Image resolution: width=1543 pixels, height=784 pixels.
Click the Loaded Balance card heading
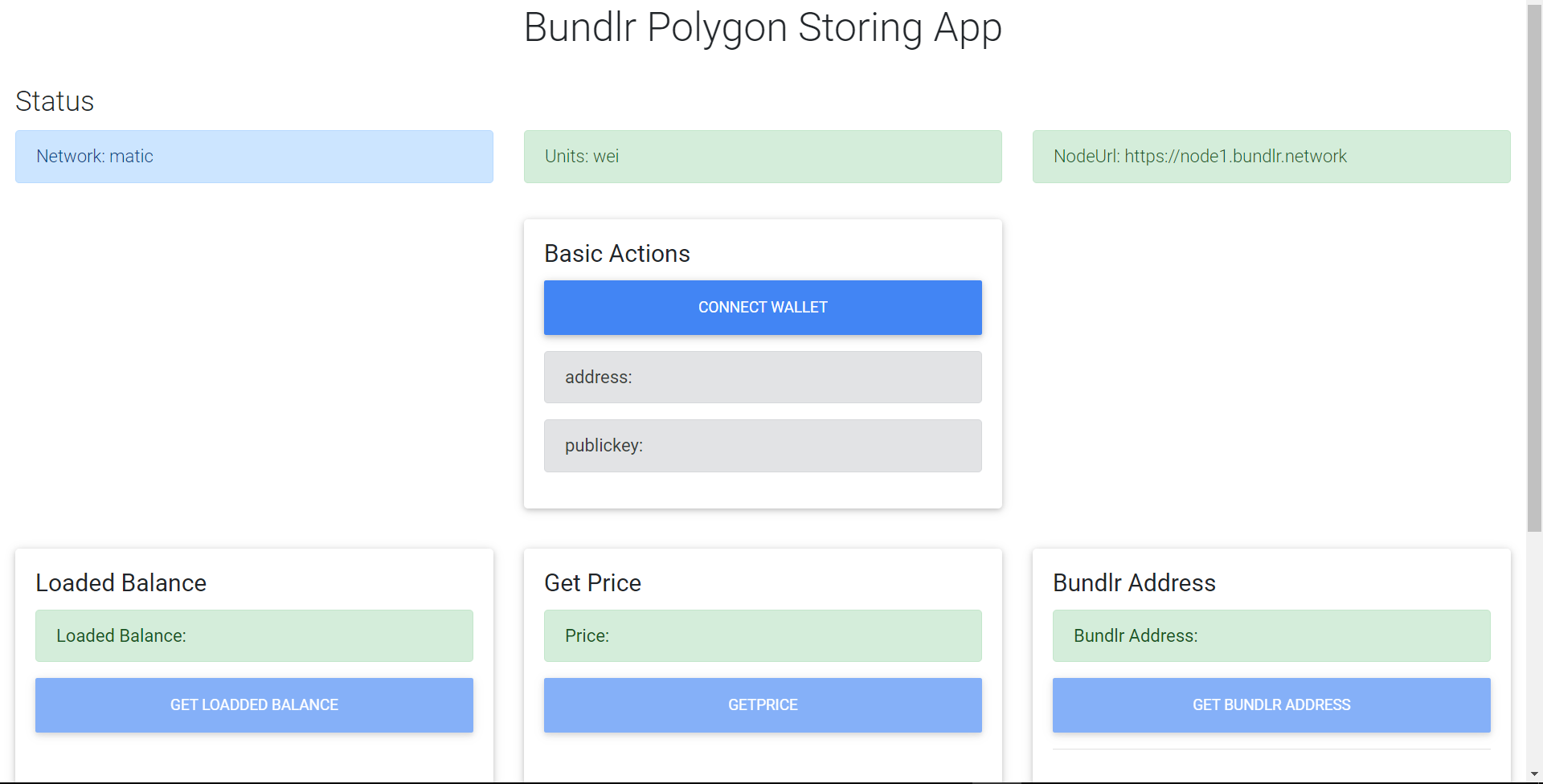tap(121, 583)
